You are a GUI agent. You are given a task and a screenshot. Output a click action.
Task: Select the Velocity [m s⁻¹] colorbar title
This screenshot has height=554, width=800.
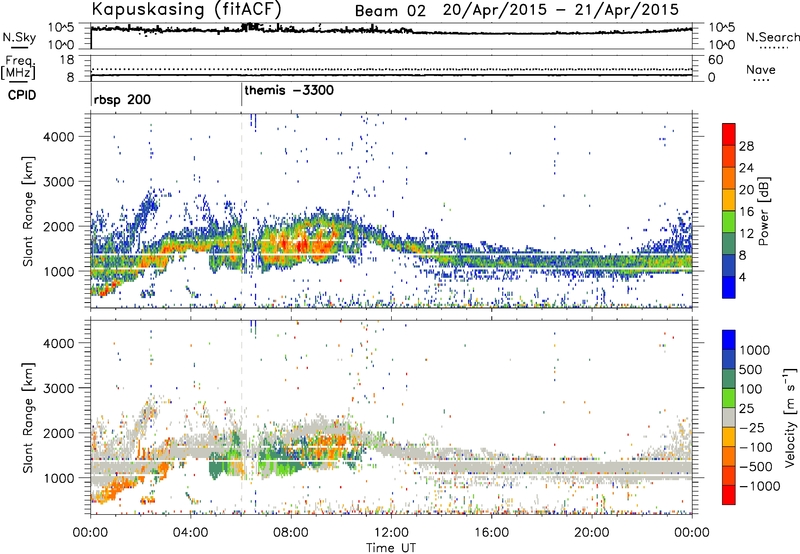click(790, 417)
